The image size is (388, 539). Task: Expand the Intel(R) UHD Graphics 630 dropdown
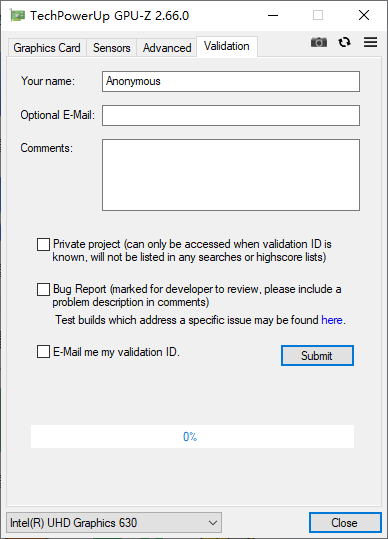pyautogui.click(x=114, y=523)
